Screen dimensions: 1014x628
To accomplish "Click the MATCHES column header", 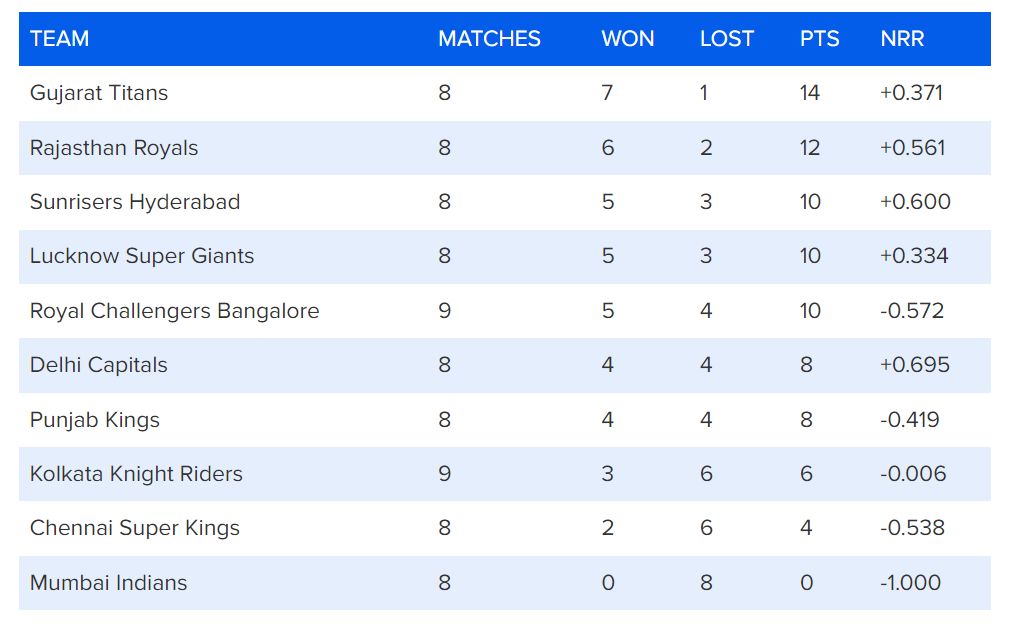I will point(489,39).
